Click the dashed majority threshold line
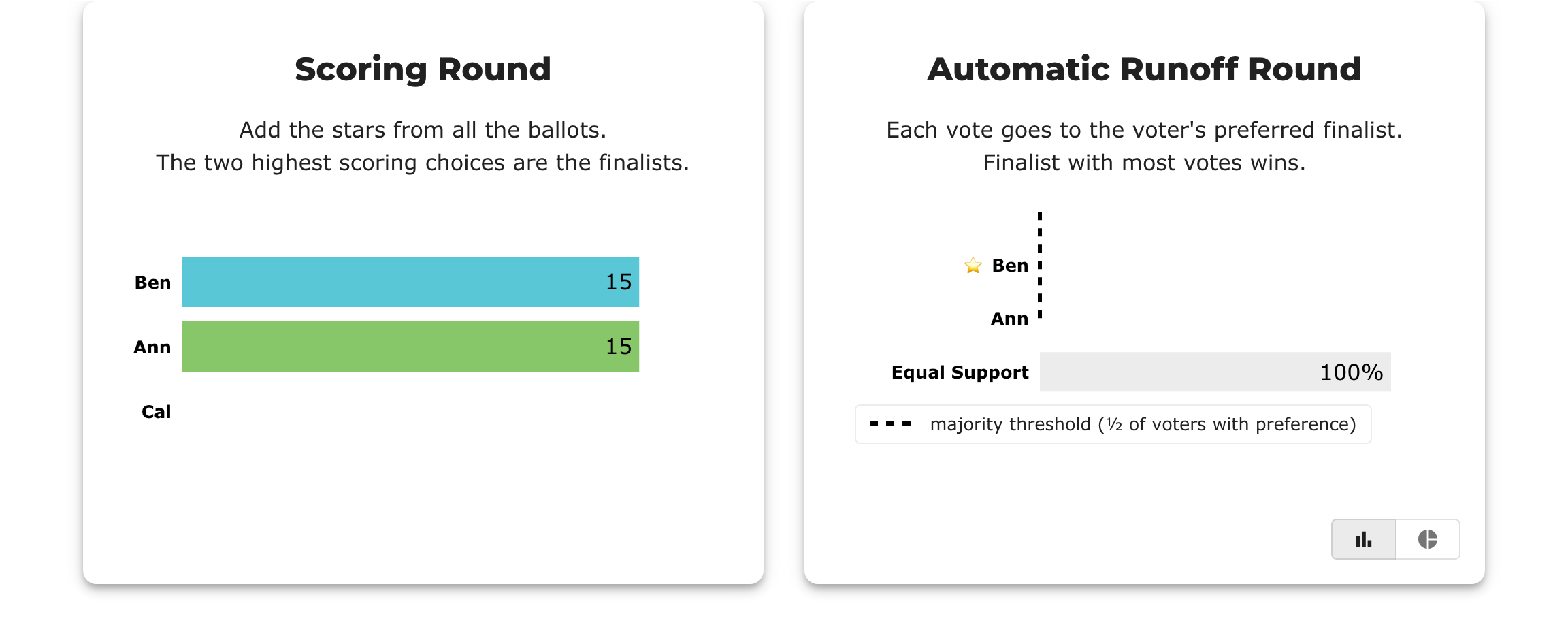The height and width of the screenshot is (625, 1568). click(1040, 266)
